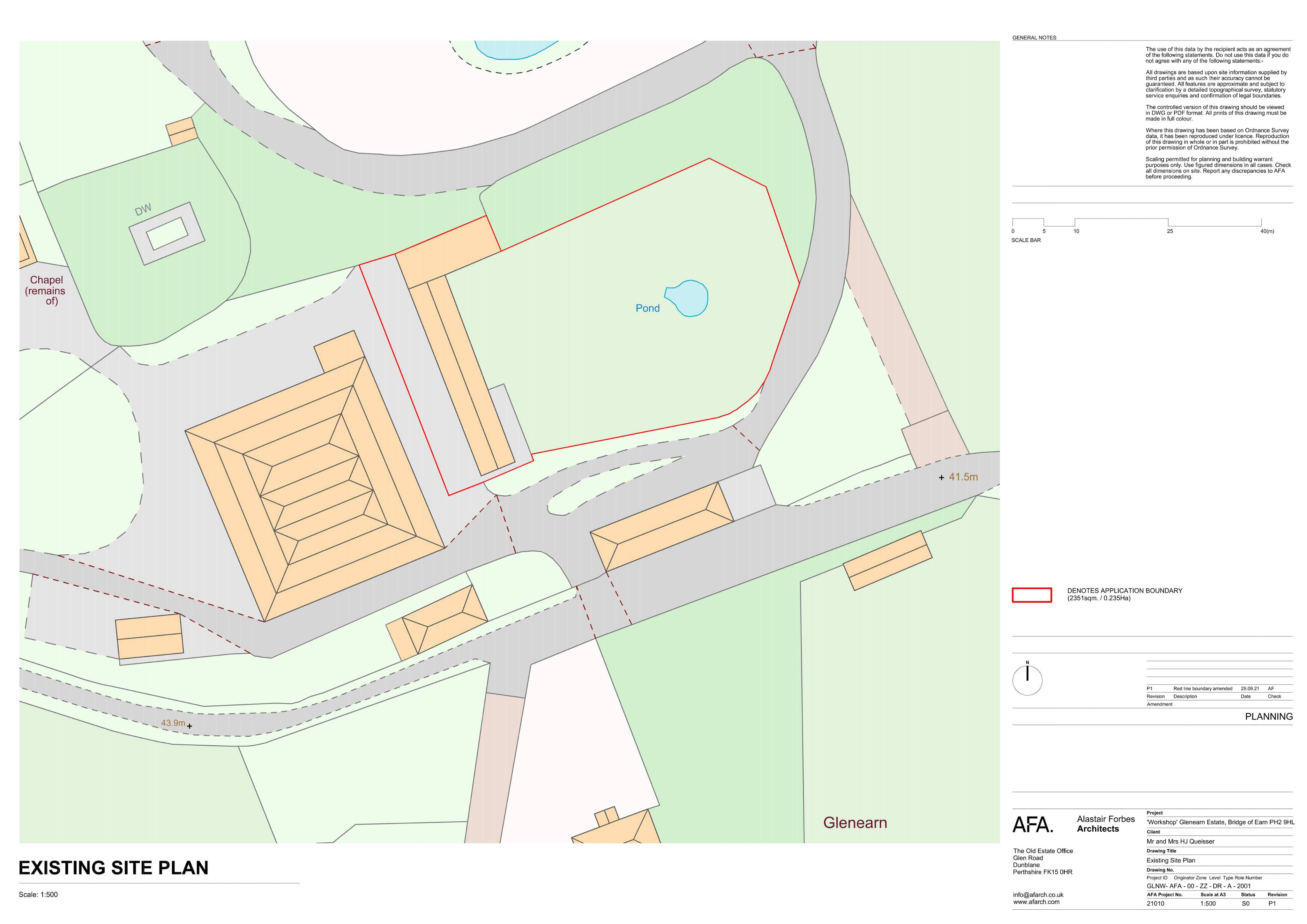Click the 'SCALE BAR' caption
Viewport: 1307px width, 924px height.
point(1026,240)
